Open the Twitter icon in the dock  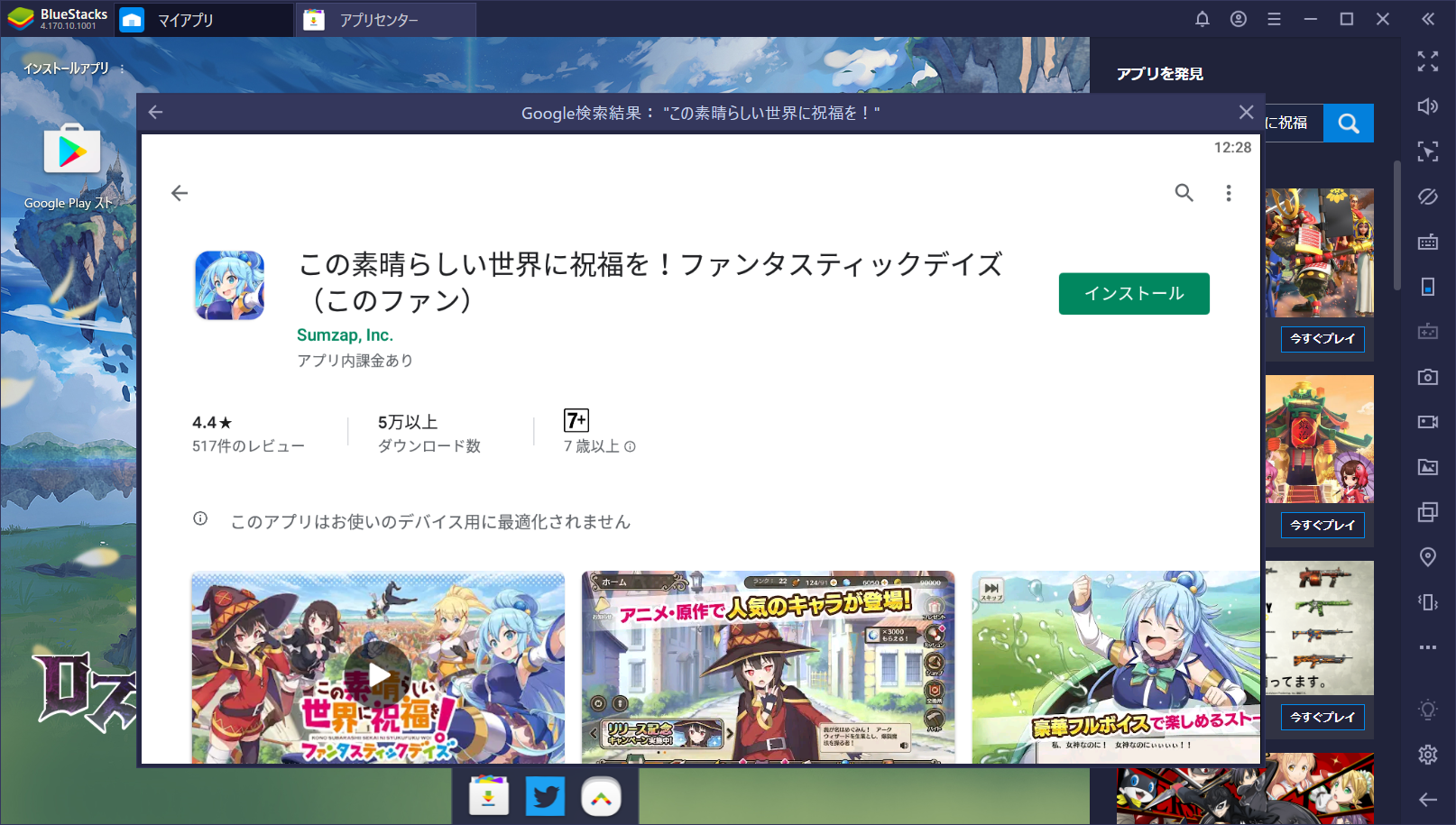pos(545,796)
